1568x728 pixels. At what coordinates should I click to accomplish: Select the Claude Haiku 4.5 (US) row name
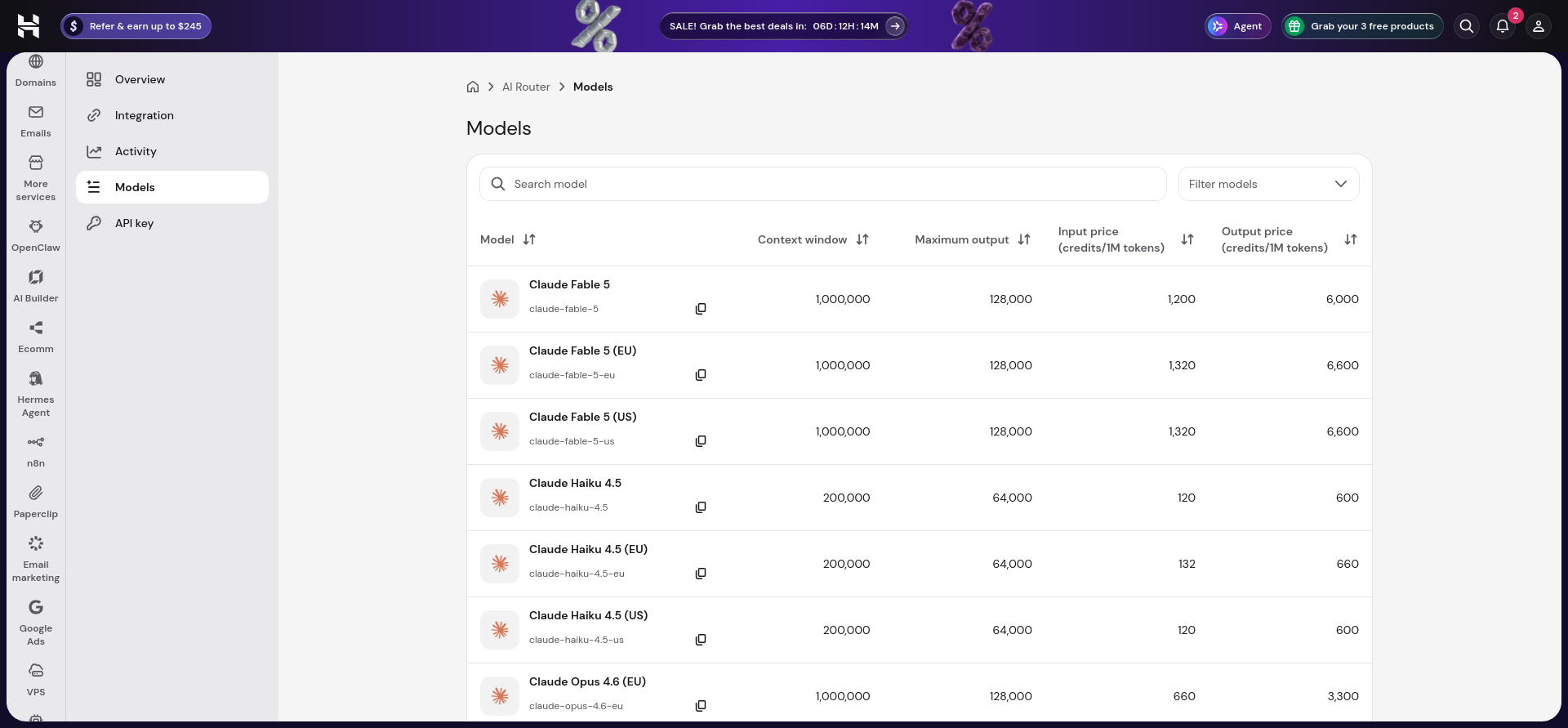(588, 615)
